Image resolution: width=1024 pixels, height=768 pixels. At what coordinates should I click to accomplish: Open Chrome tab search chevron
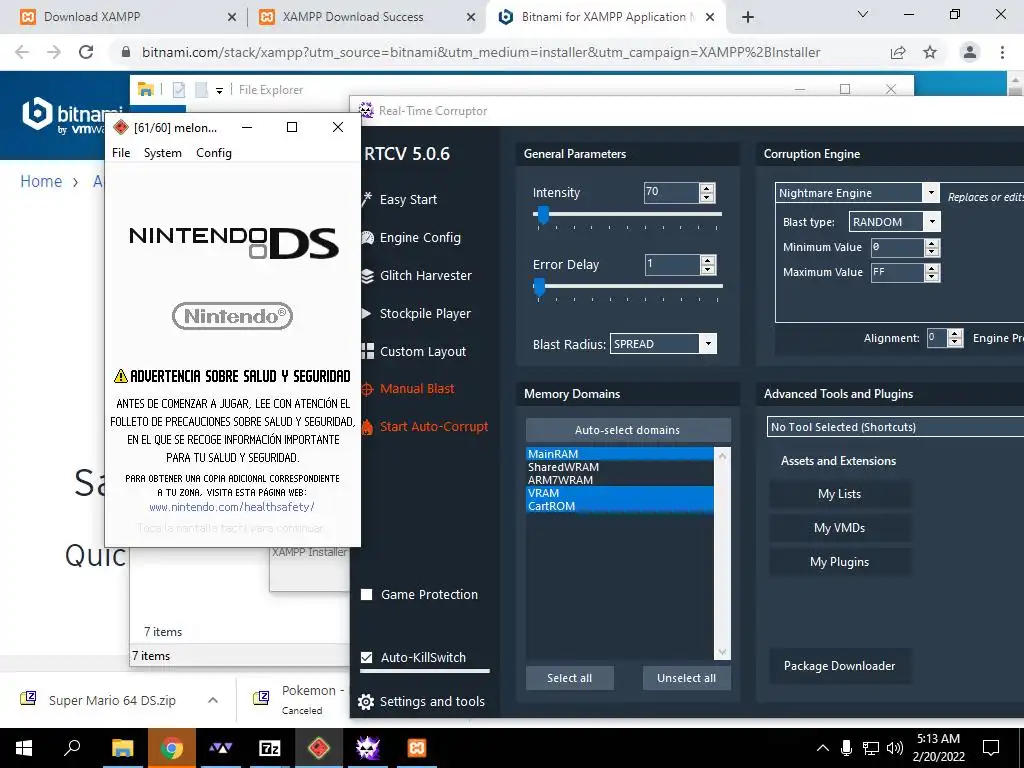click(x=863, y=14)
